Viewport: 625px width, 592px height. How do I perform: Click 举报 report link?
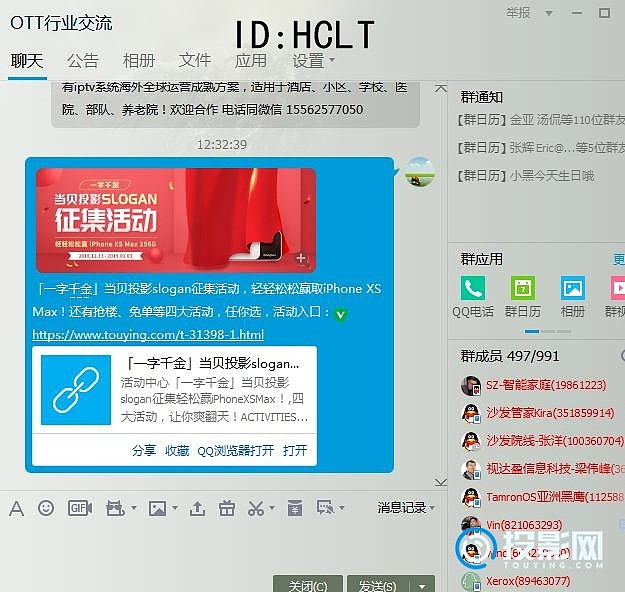coord(518,13)
